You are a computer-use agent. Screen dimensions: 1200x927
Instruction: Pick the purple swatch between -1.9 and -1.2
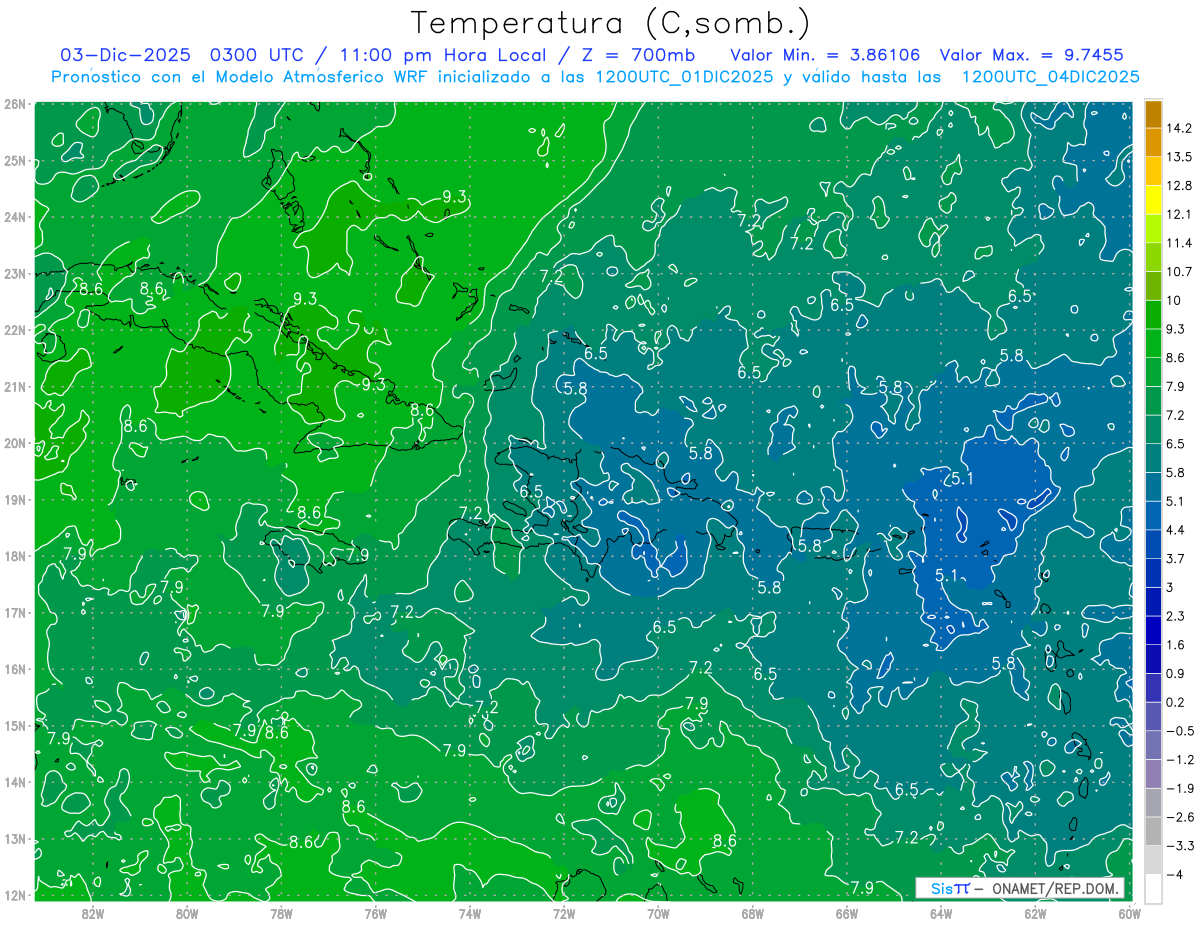1153,773
